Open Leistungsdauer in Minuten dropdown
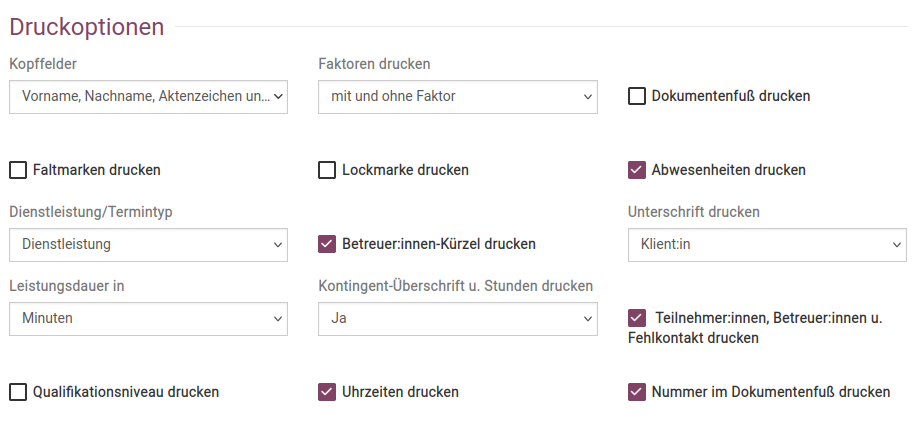 click(x=148, y=318)
